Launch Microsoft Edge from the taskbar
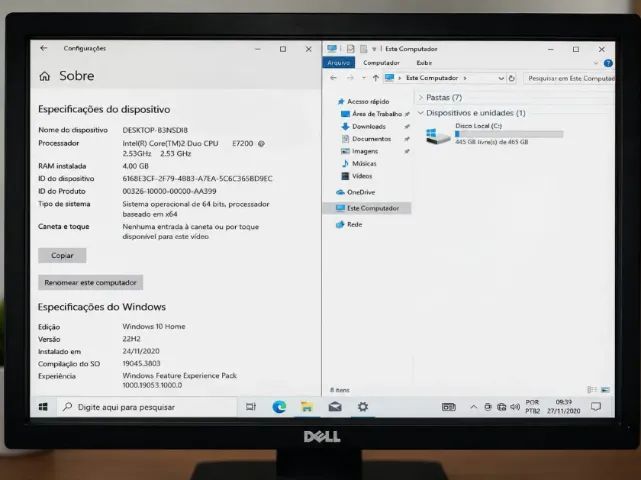Screen dimensions: 641x480 tap(279, 407)
